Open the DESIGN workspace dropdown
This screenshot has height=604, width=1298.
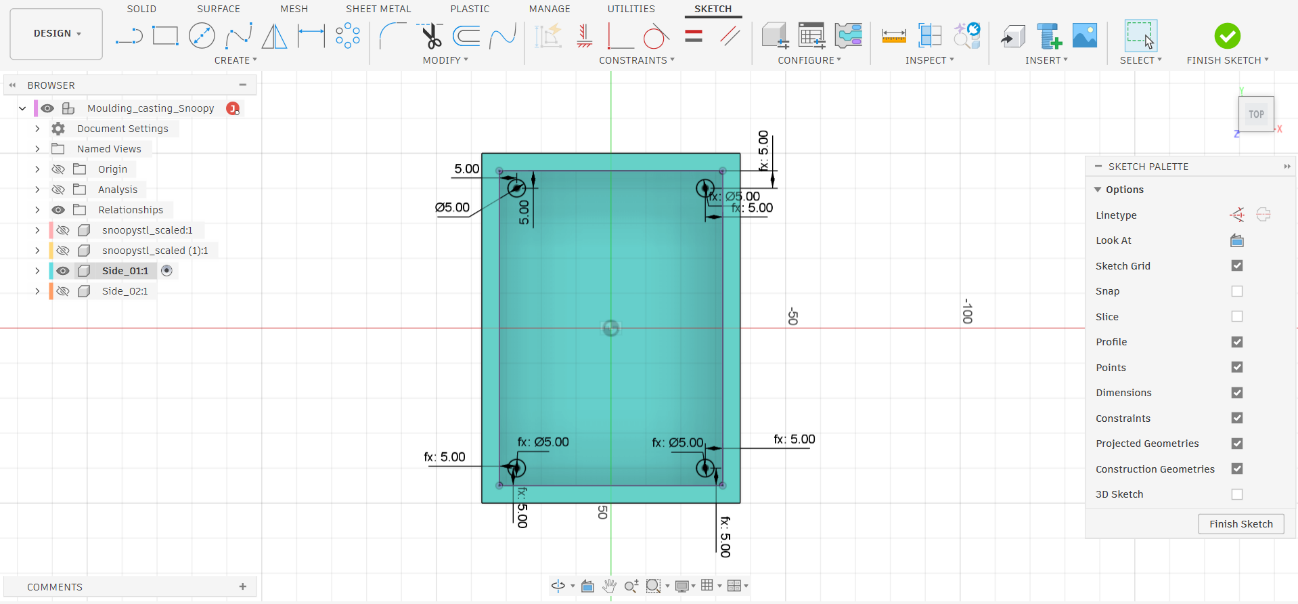tap(56, 34)
